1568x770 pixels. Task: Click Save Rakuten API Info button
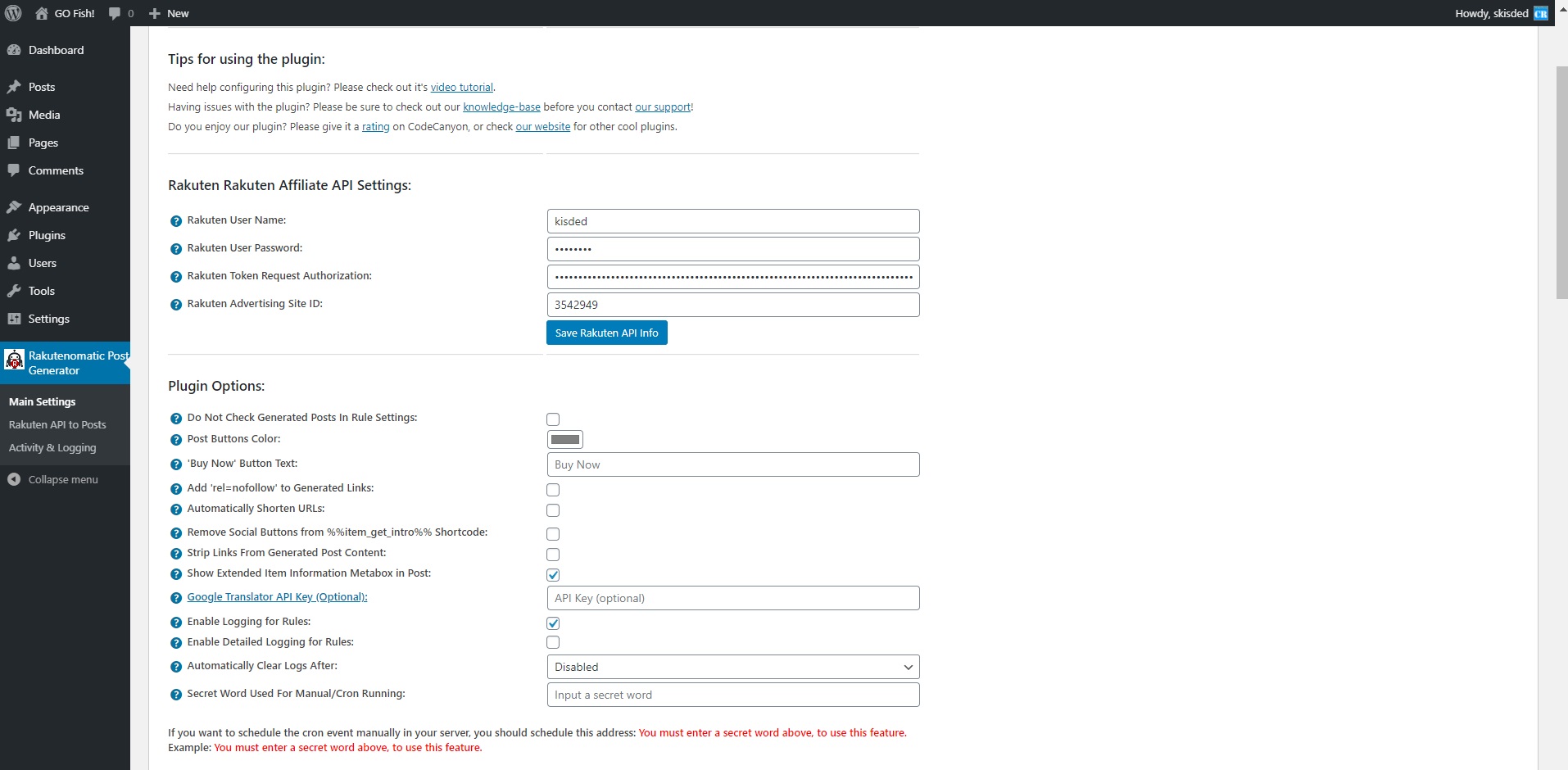coord(606,333)
